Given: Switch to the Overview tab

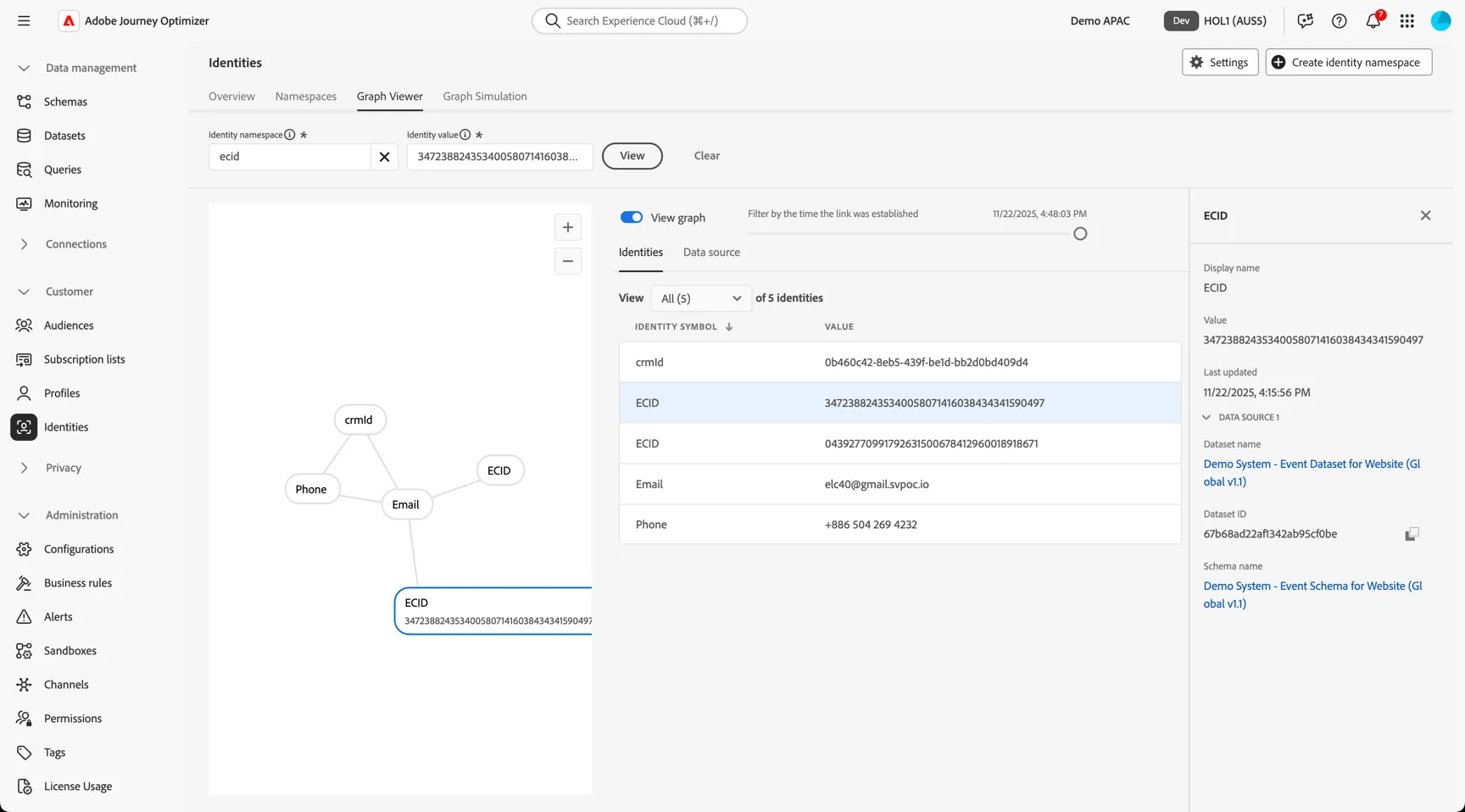Looking at the screenshot, I should [231, 97].
